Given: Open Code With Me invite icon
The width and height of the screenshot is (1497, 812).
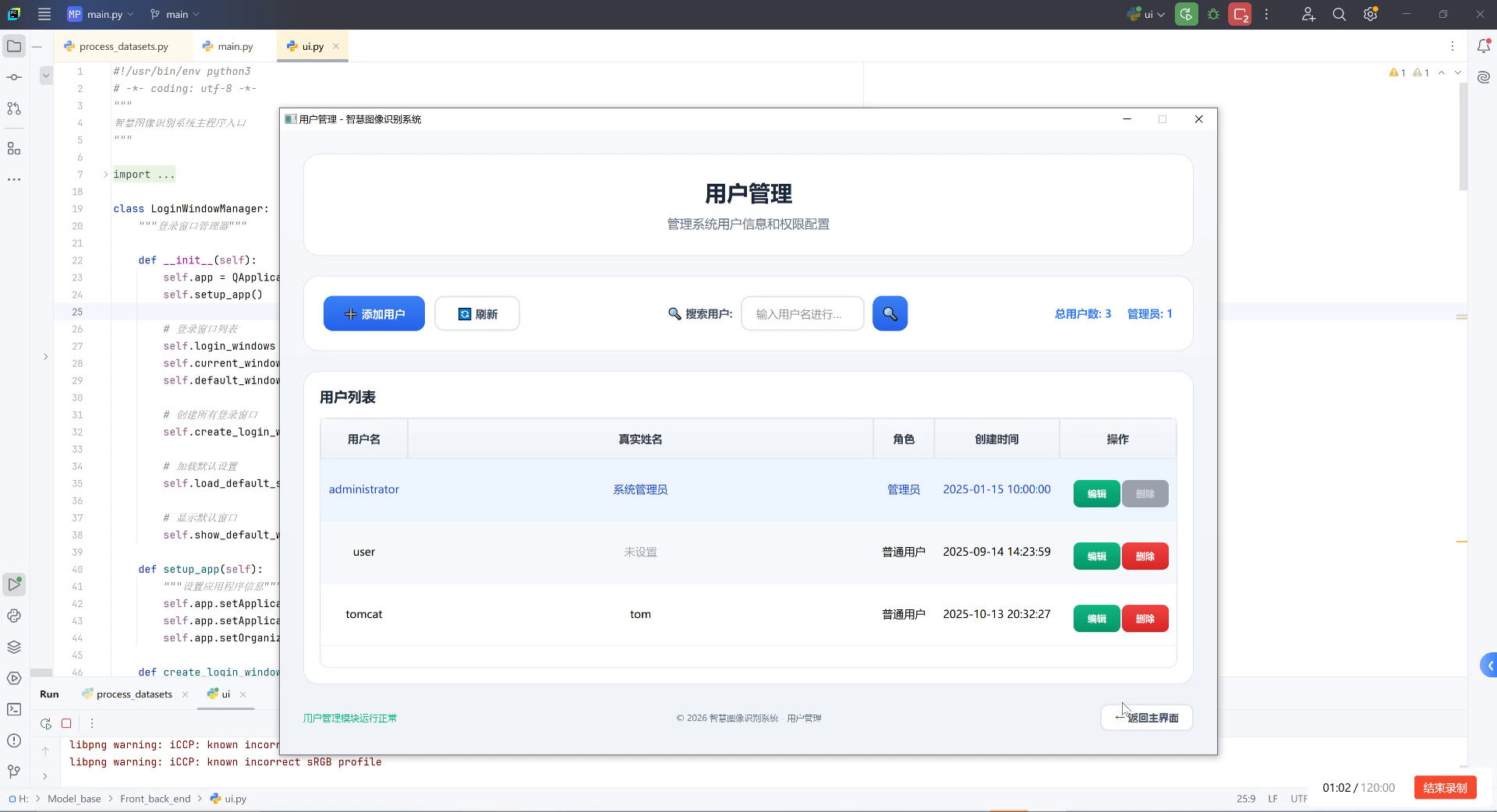Looking at the screenshot, I should [x=1308, y=14].
